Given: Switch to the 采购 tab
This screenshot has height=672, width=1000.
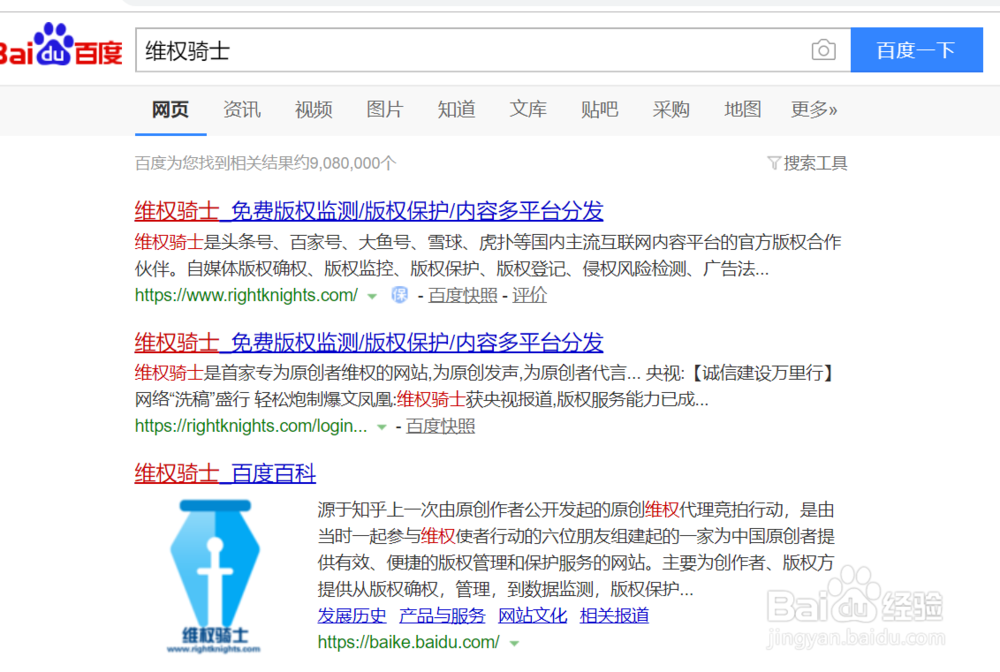Looking at the screenshot, I should [x=670, y=110].
